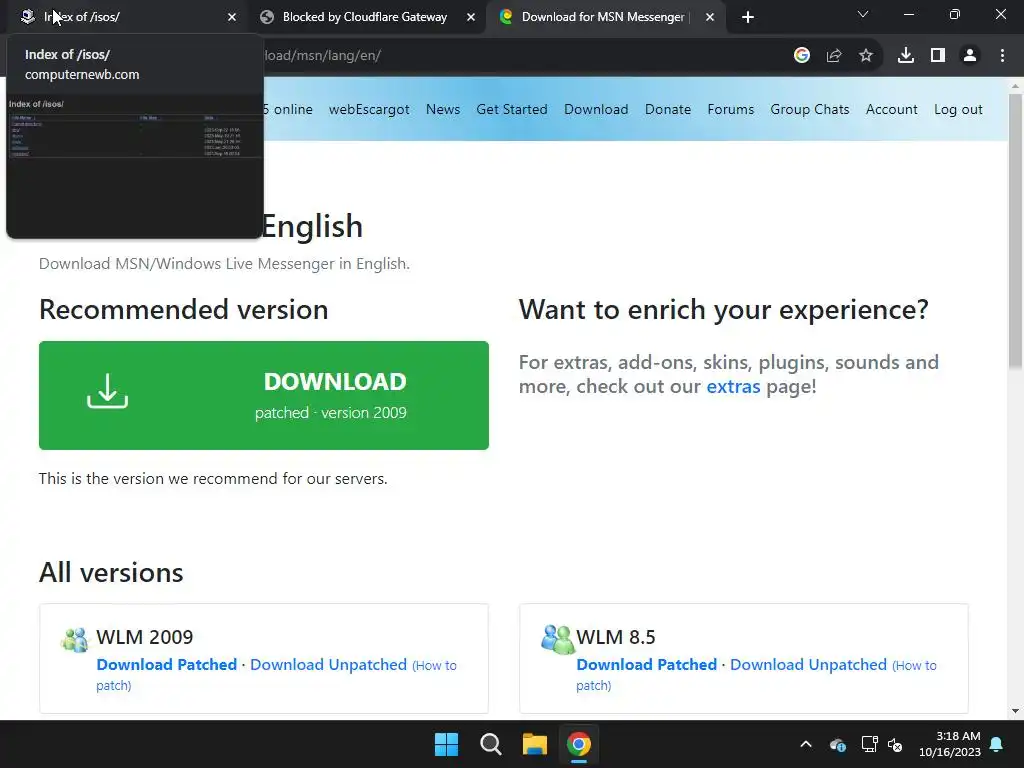
Task: Close the Blocked by Cloudflare Gateway tab
Action: click(x=471, y=18)
